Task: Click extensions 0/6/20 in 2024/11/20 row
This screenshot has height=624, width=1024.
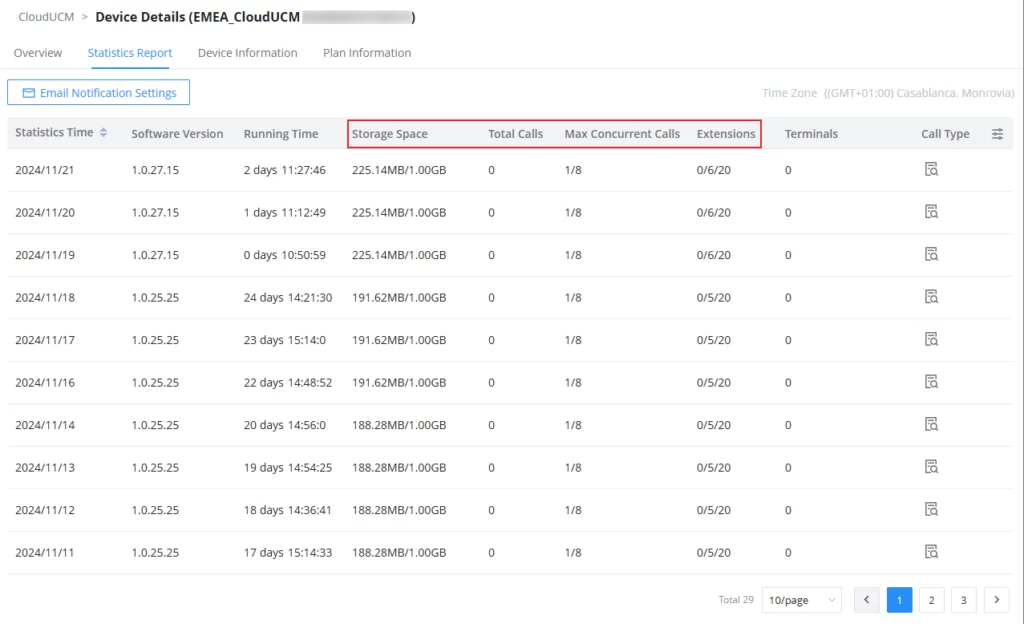Action: pos(713,212)
